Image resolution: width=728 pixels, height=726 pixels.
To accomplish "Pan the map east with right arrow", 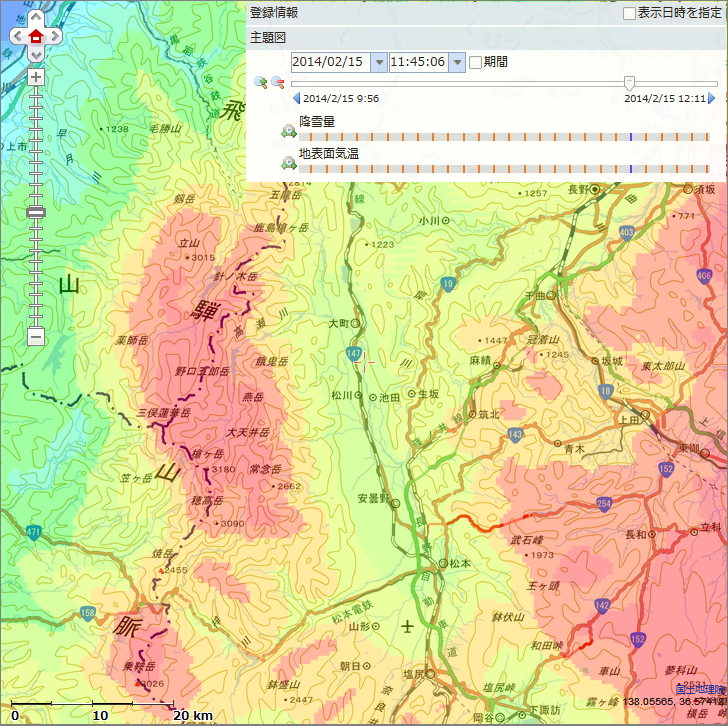I will 55,36.
